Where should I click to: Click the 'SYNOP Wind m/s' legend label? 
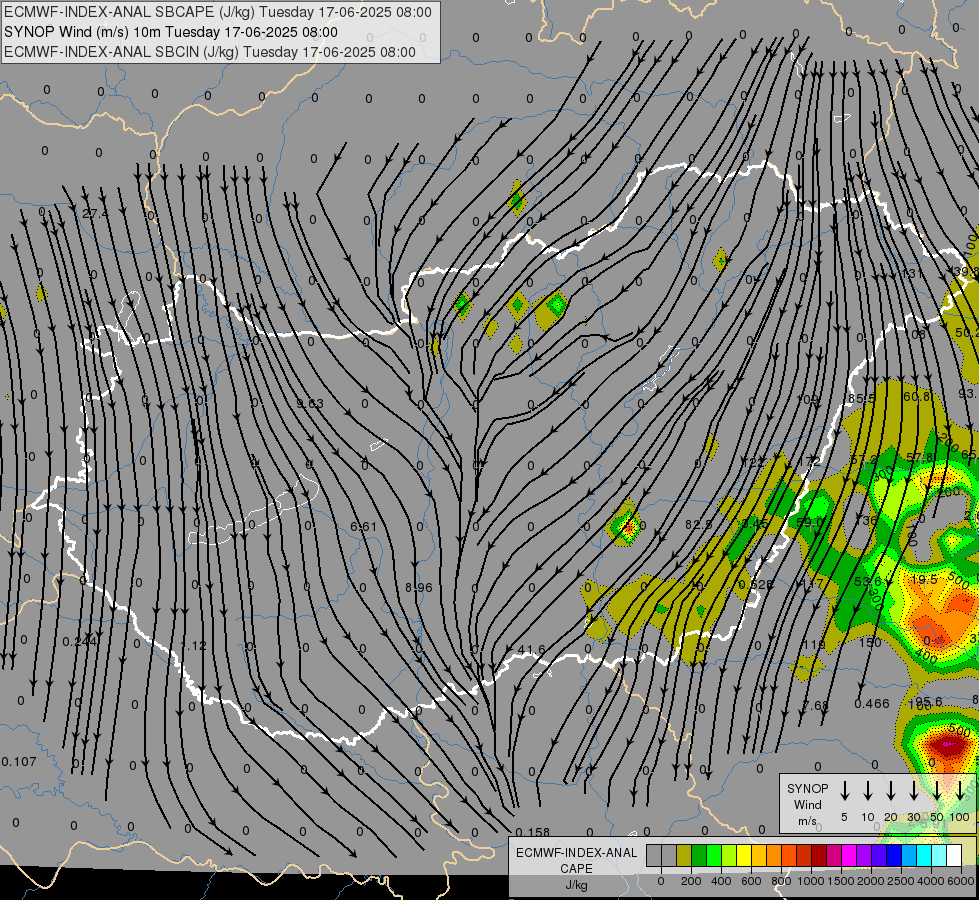pyautogui.click(x=807, y=804)
